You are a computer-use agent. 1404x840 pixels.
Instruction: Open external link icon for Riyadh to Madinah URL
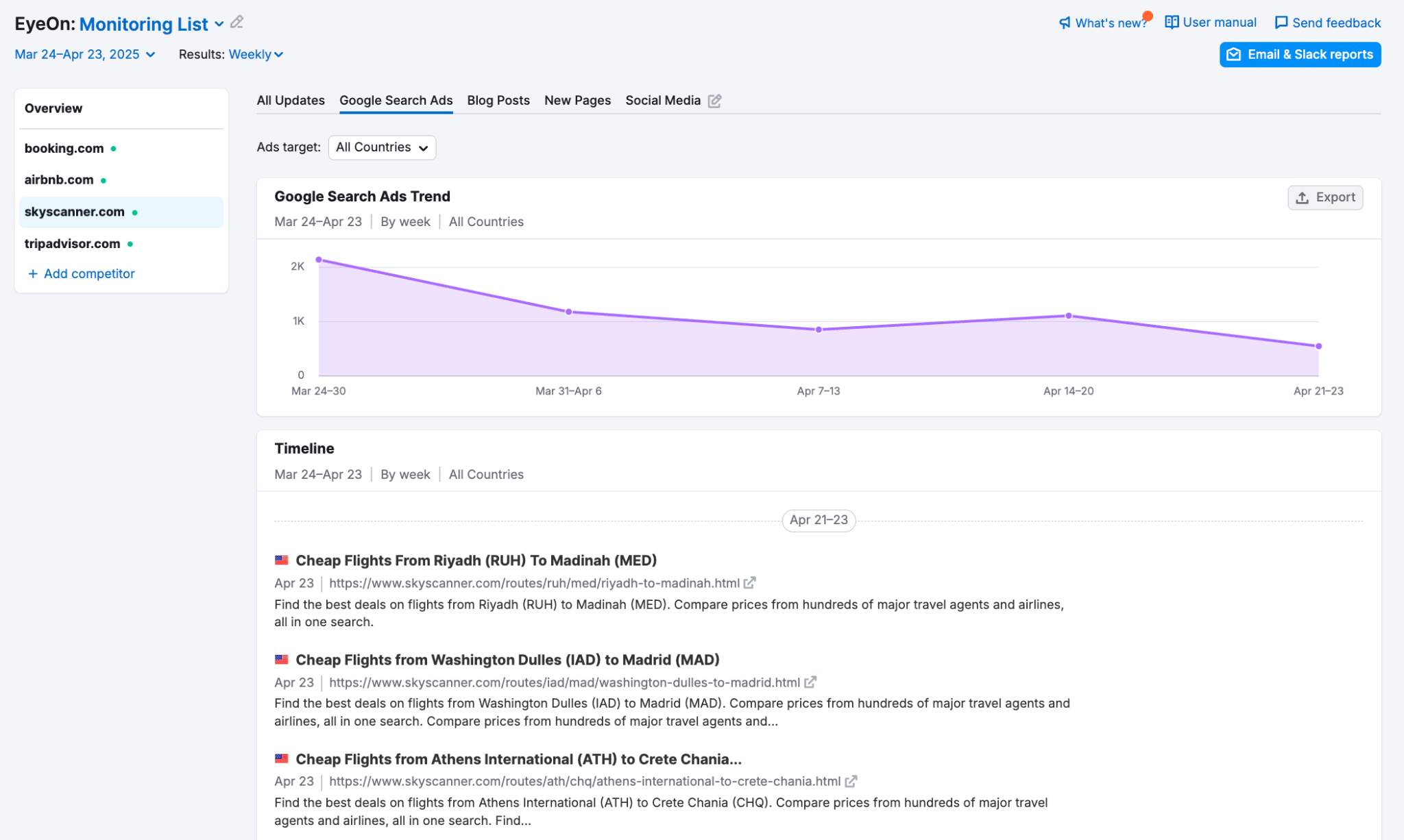point(749,583)
